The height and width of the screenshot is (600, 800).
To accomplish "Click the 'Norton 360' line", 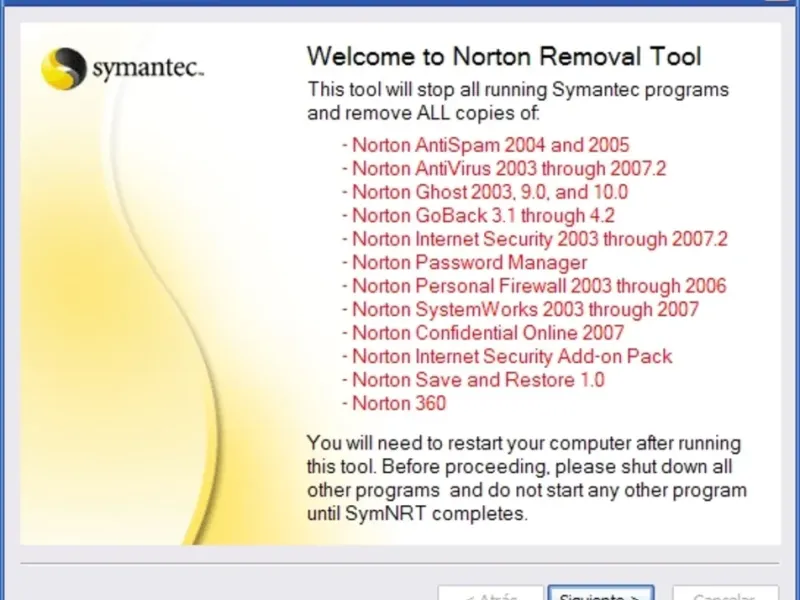I will 394,403.
